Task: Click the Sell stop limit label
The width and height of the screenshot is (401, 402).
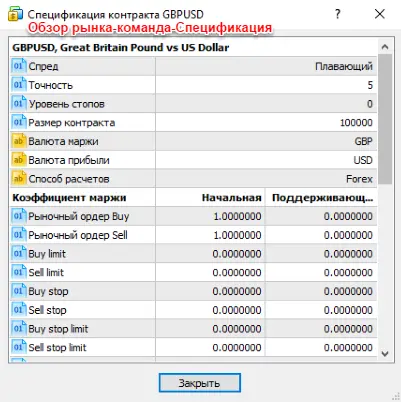Action: point(57,348)
